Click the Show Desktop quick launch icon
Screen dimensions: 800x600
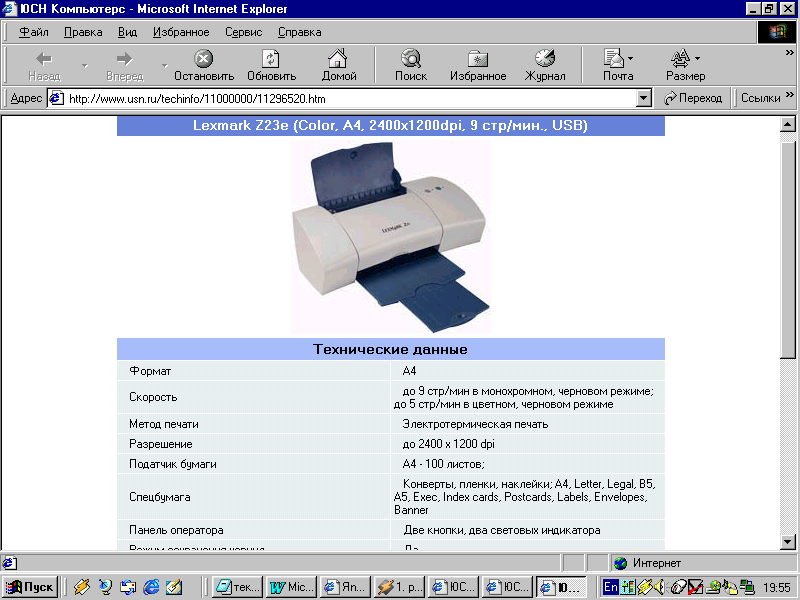pos(174,587)
